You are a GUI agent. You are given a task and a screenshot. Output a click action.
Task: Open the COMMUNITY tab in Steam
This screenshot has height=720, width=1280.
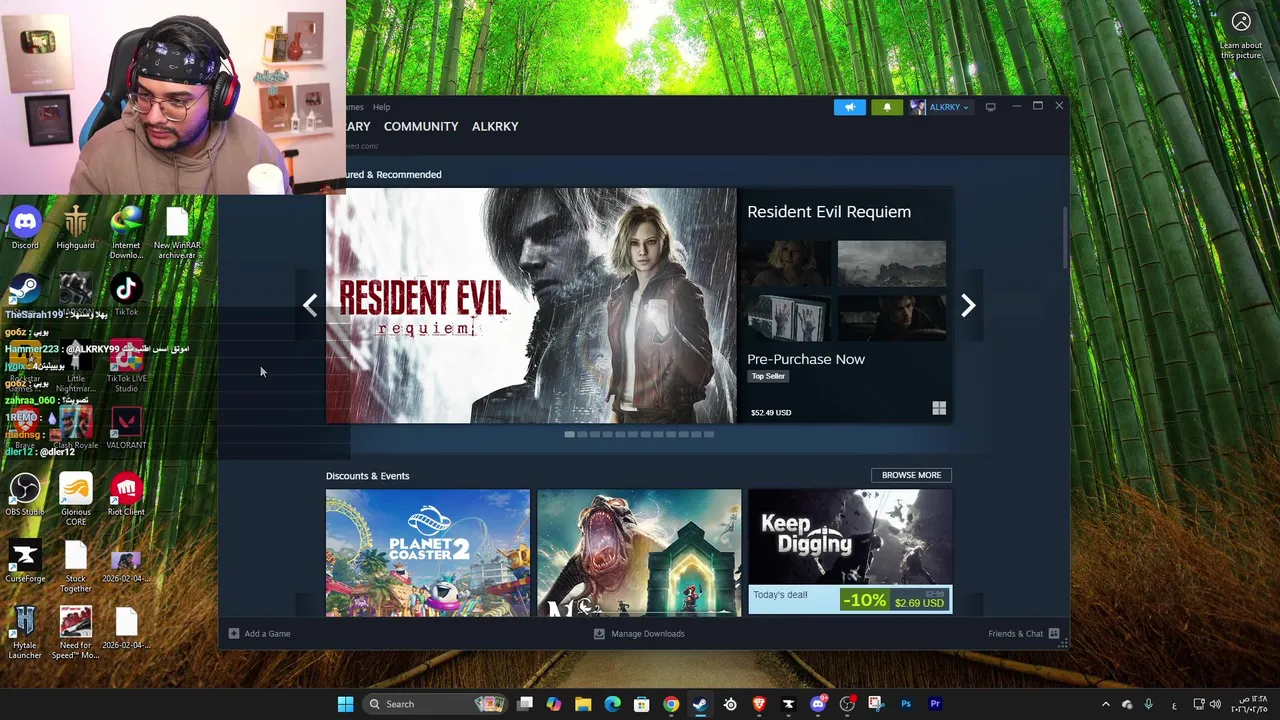coord(421,126)
